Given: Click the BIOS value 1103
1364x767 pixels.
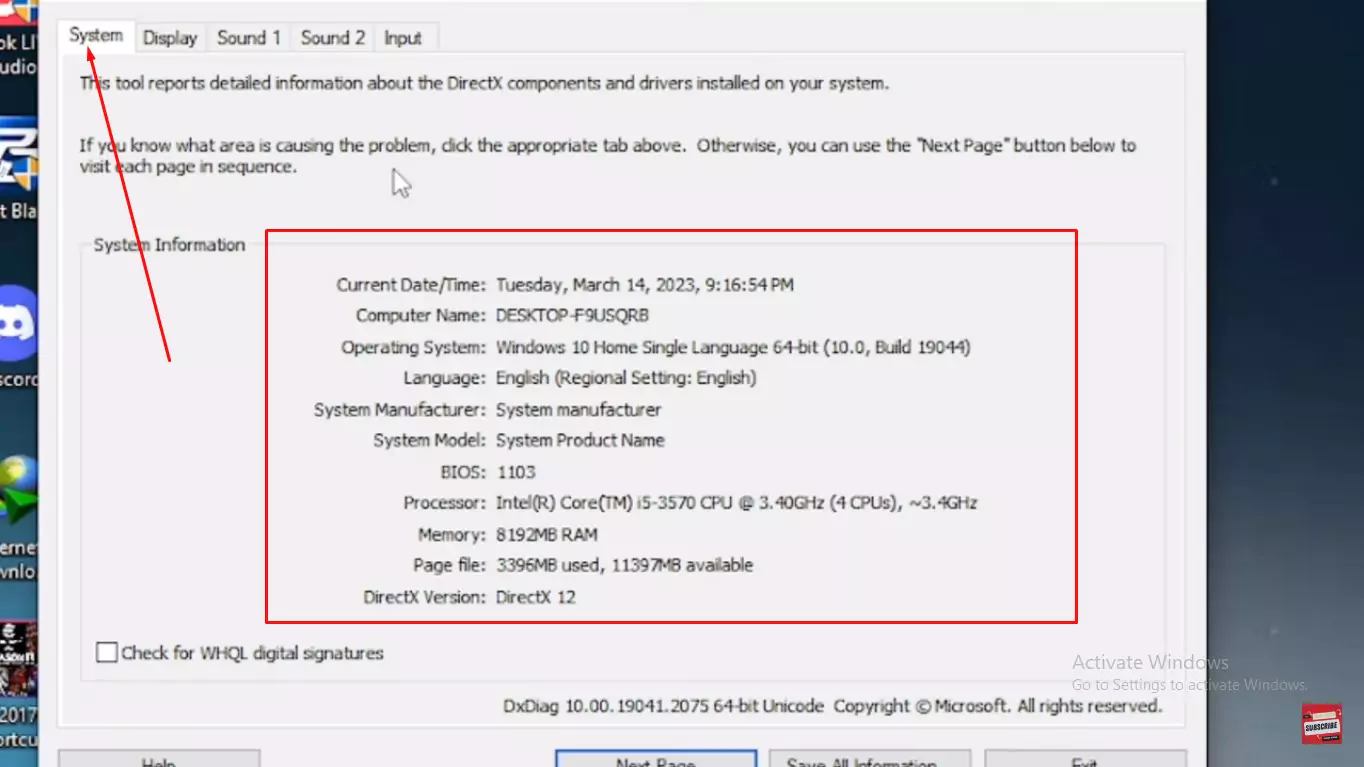Looking at the screenshot, I should click(516, 472).
